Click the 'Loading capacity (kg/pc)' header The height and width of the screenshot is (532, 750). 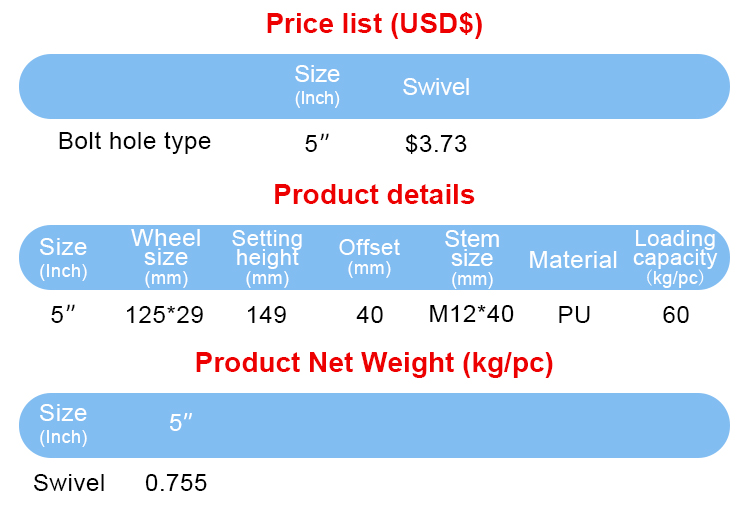(675, 257)
